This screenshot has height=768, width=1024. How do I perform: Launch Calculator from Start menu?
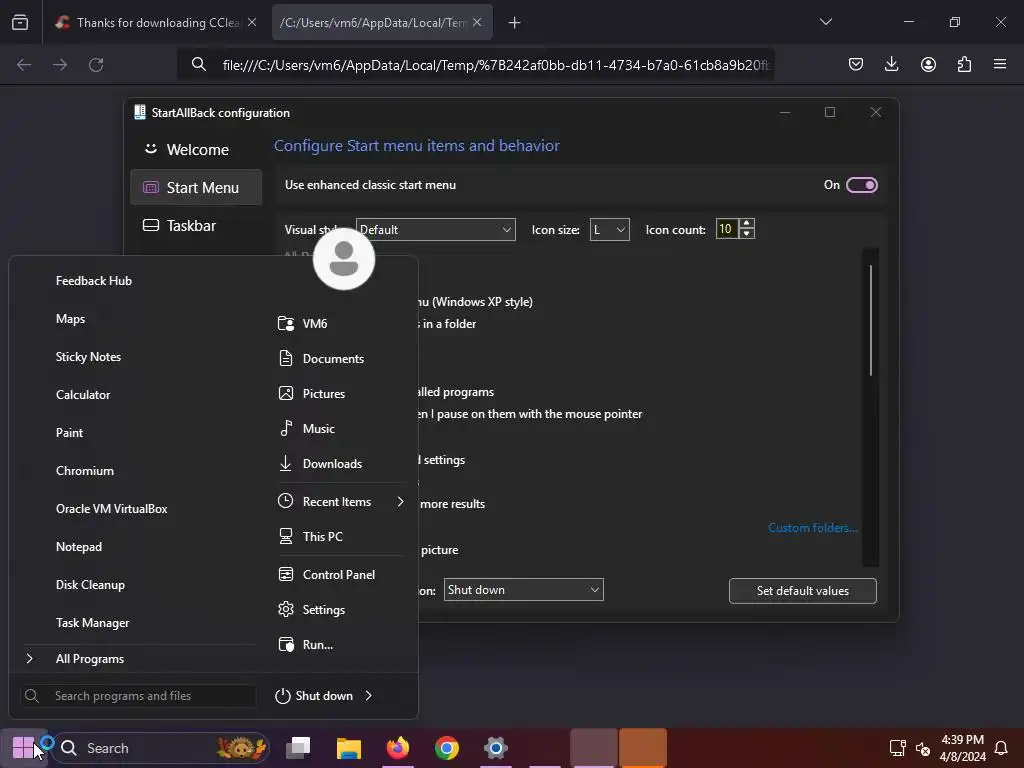point(83,394)
